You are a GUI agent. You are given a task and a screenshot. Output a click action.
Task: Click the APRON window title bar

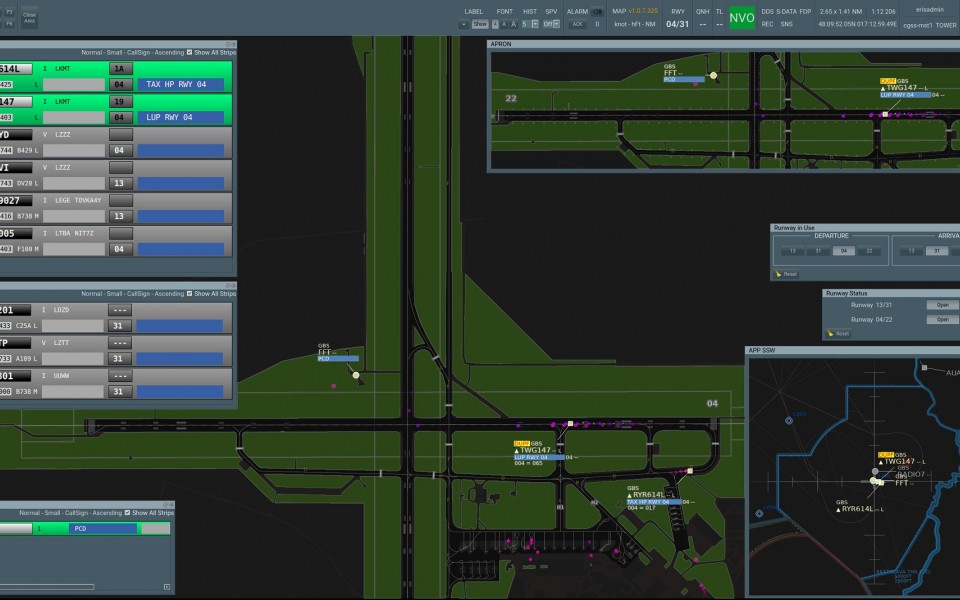[724, 44]
